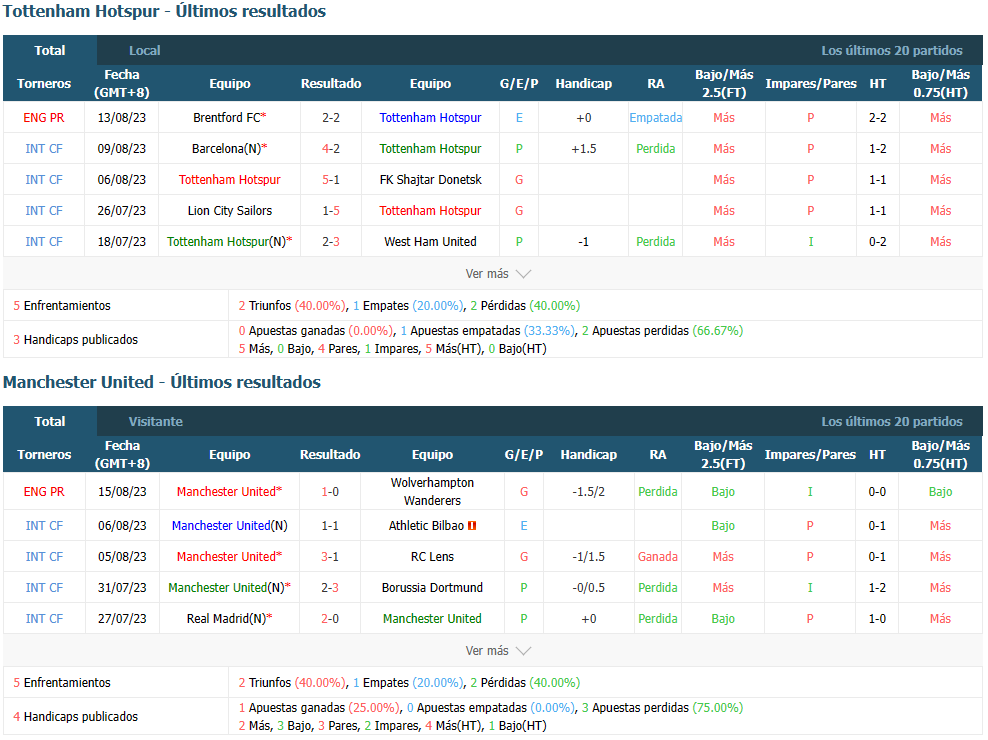Click Tottenham Hotspur in the Lion City Sailors row

click(x=430, y=211)
